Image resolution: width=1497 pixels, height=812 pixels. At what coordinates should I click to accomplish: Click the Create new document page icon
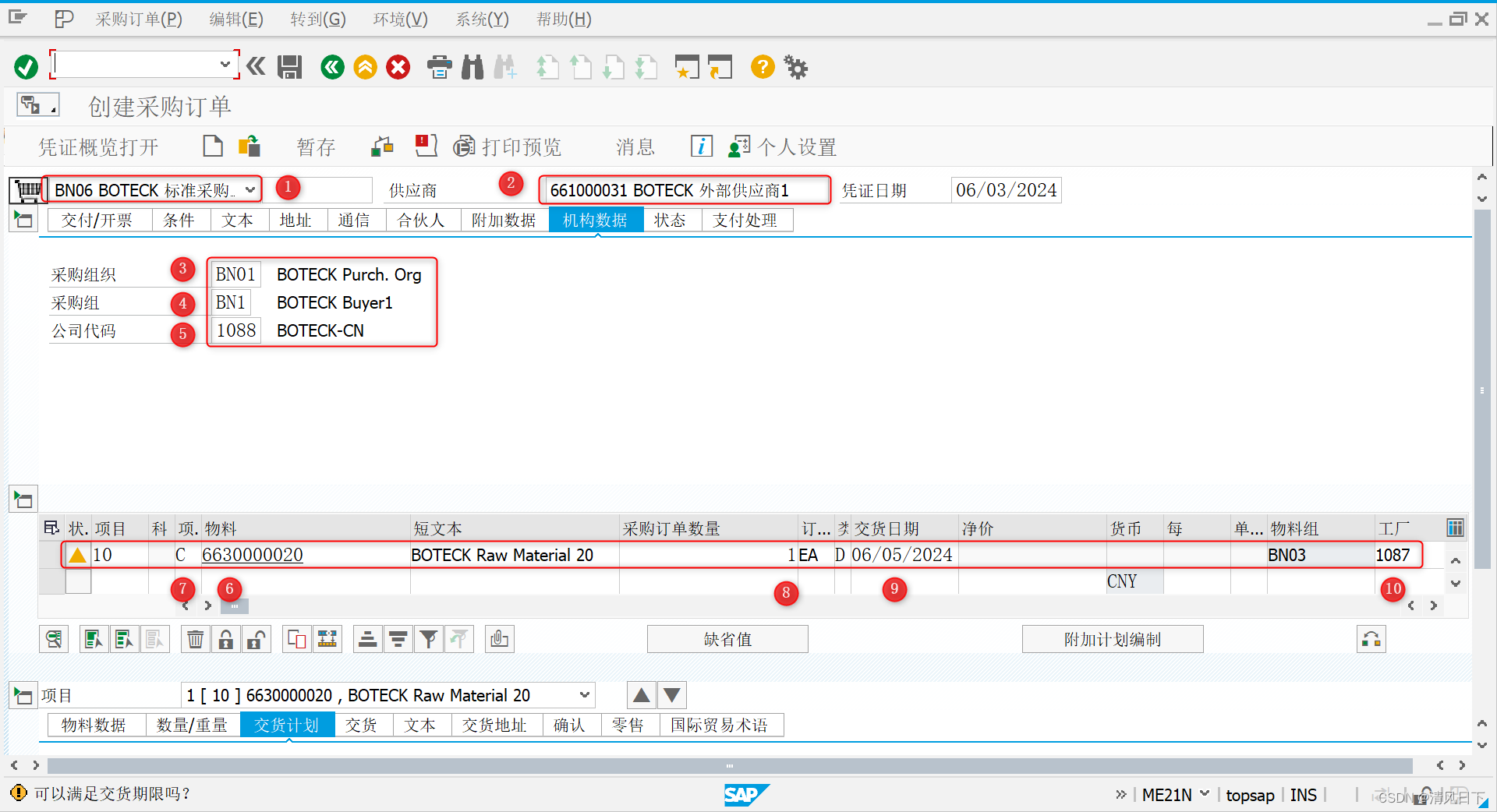click(213, 146)
